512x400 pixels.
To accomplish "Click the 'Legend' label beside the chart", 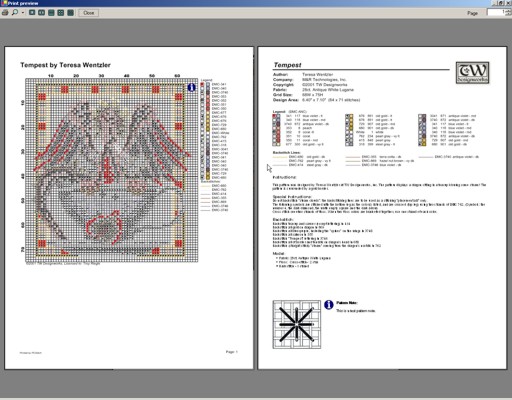I will 206,80.
